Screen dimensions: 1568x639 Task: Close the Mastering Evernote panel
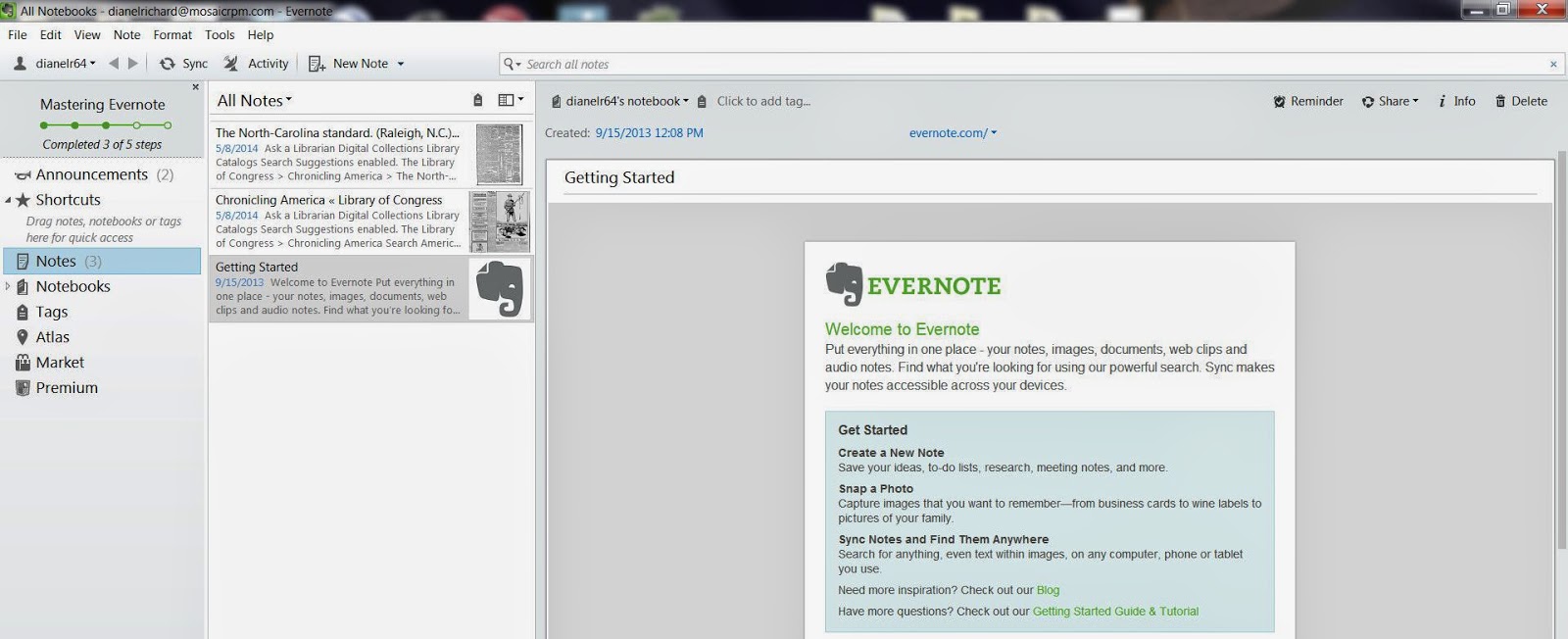coord(195,87)
